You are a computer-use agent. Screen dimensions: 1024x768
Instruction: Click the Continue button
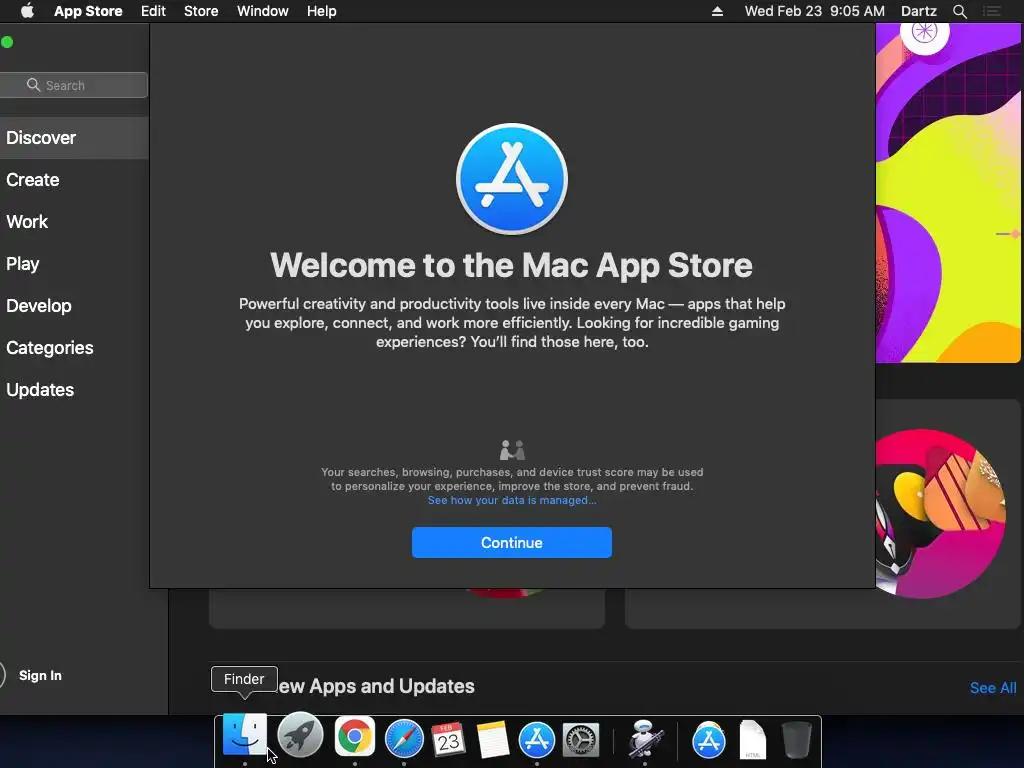[511, 543]
